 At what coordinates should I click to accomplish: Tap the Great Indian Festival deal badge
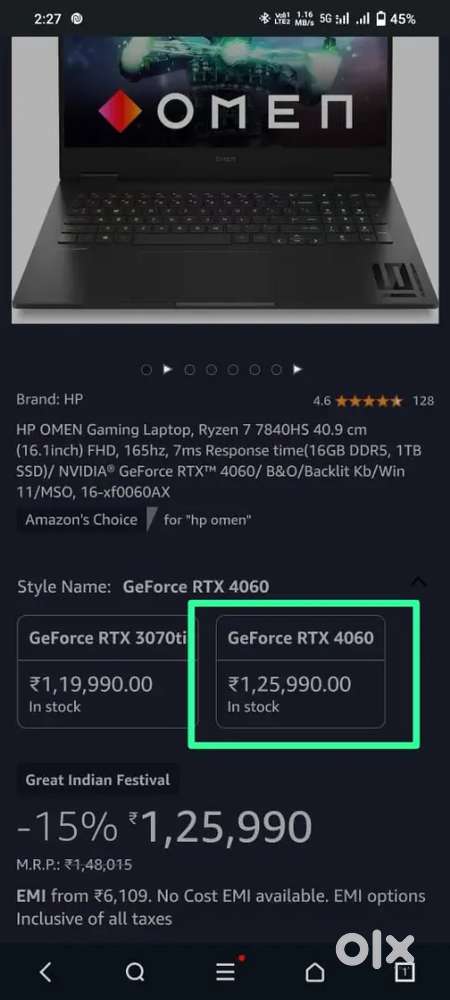tap(98, 779)
